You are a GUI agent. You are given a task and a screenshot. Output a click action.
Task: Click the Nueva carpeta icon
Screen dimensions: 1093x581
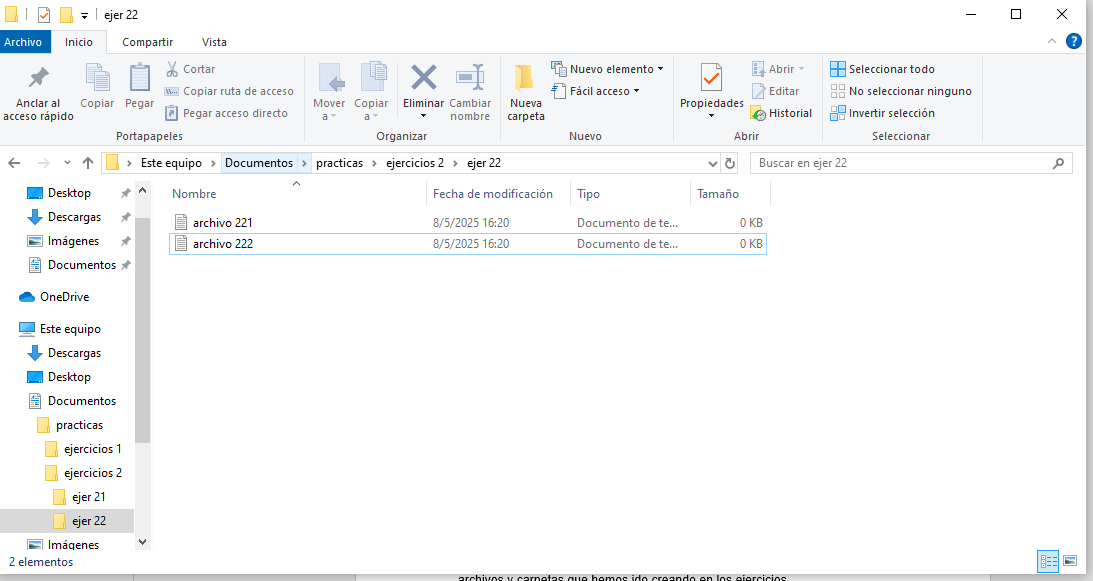point(525,78)
